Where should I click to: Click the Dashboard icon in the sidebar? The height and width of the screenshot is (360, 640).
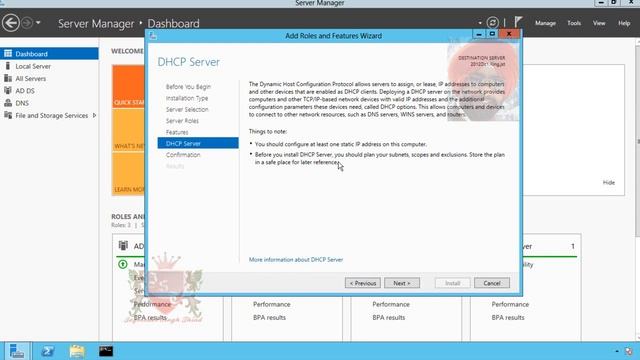8,53
